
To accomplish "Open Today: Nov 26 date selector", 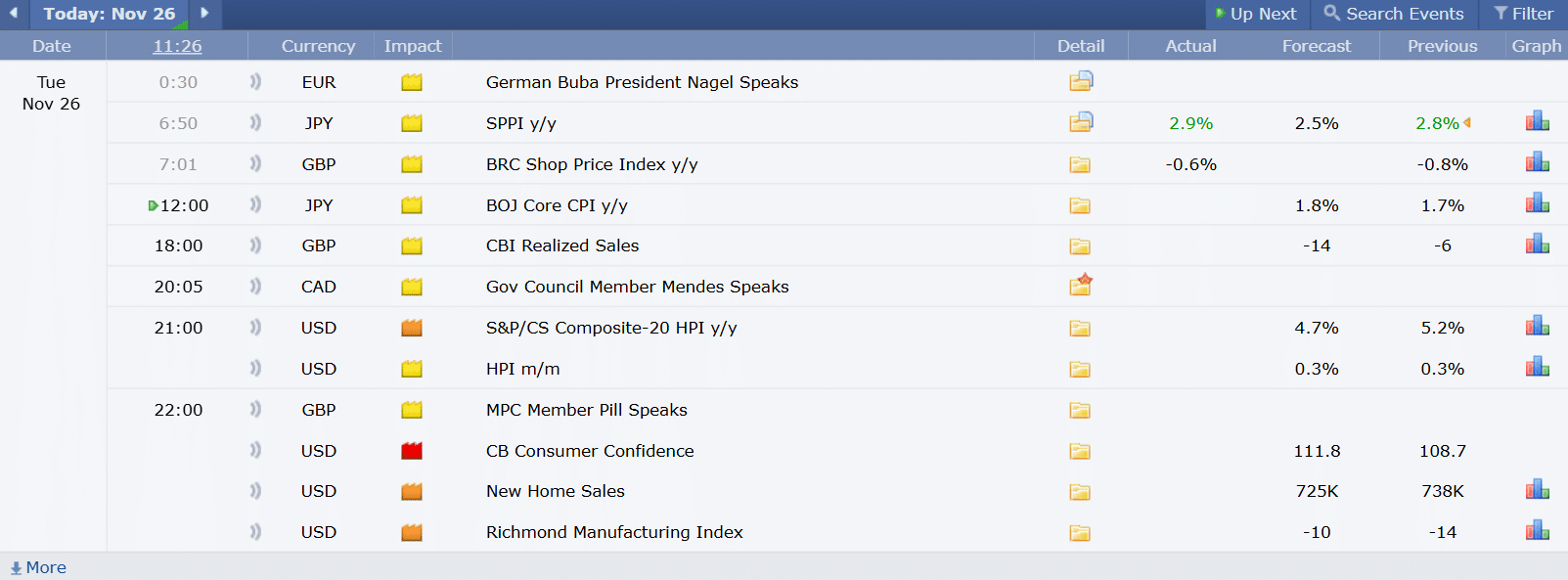I will click(110, 14).
